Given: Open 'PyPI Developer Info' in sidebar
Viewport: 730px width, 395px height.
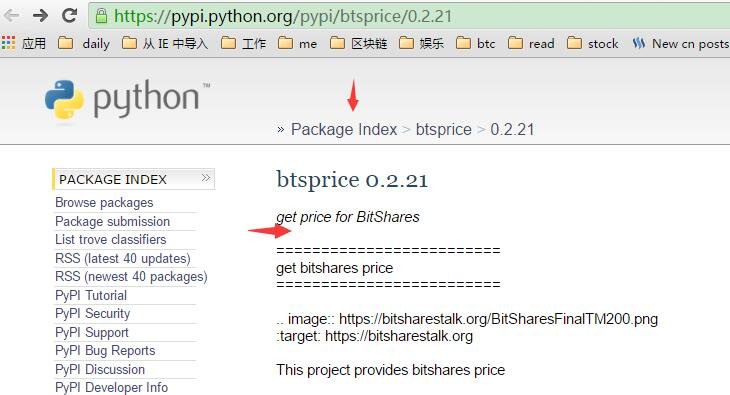Looking at the screenshot, I should coord(111,387).
